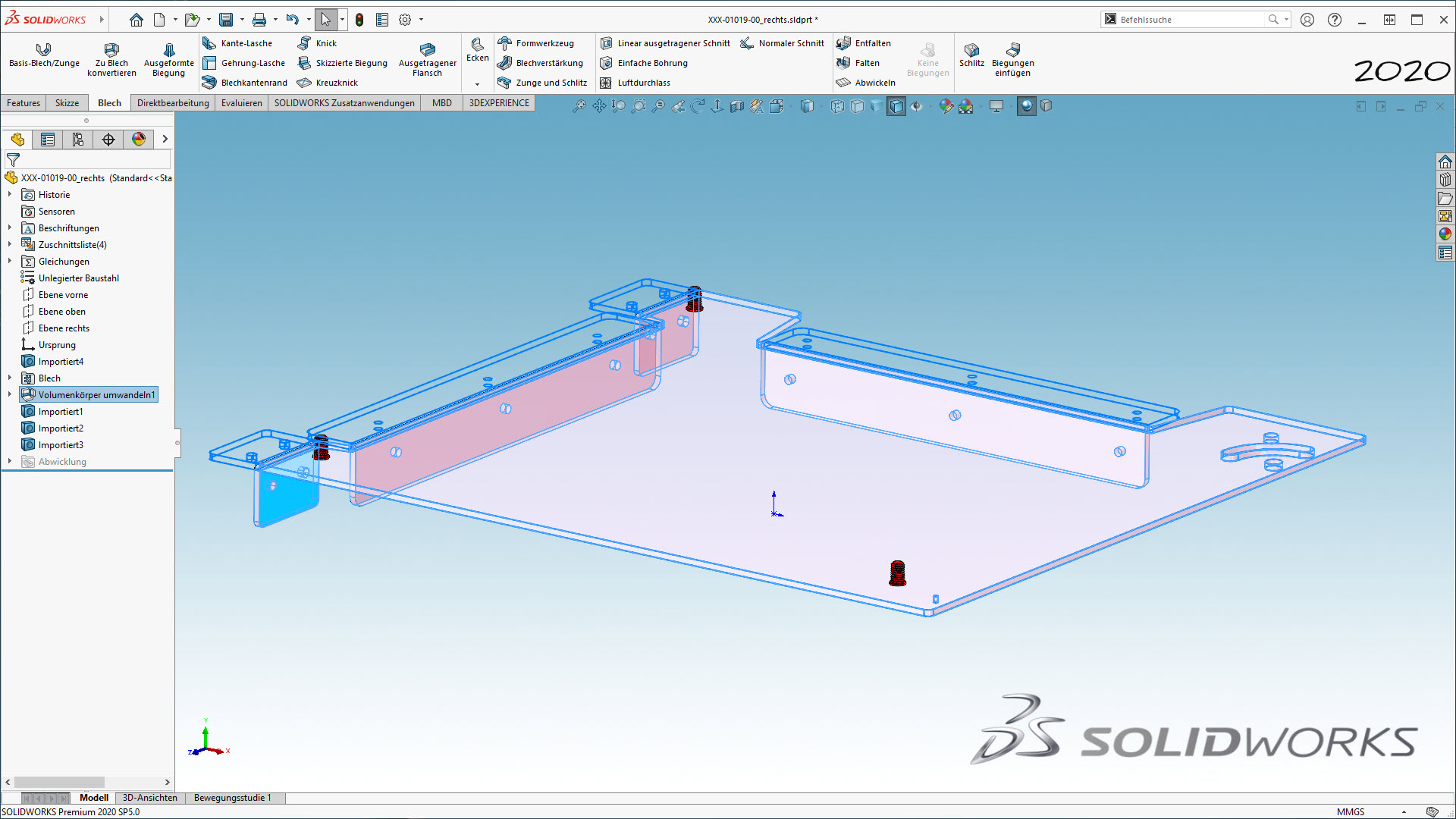Select Einfache Bohrung tool
1456x819 pixels.
644,63
